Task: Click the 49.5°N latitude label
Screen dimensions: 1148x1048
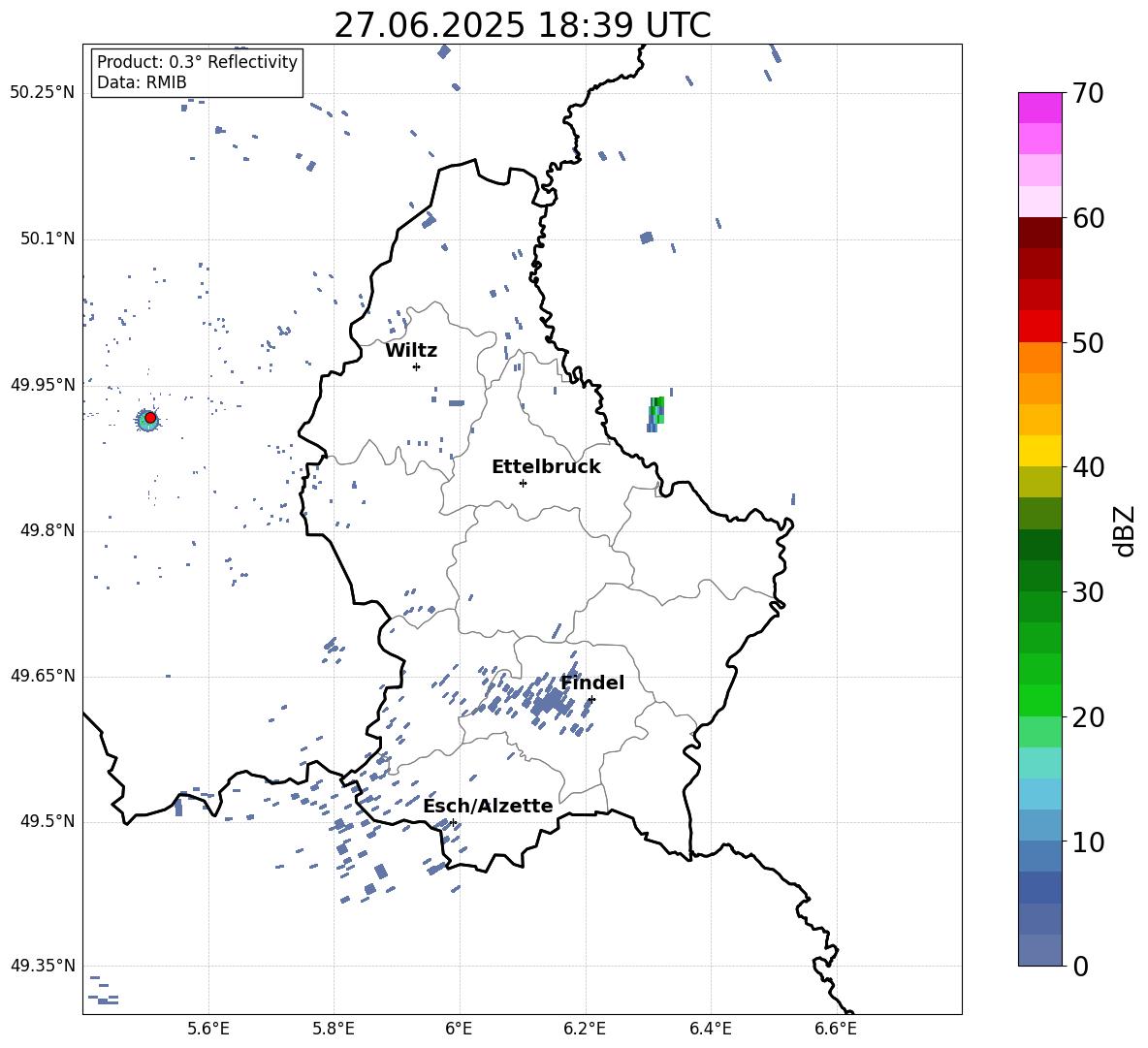Action: (x=47, y=820)
